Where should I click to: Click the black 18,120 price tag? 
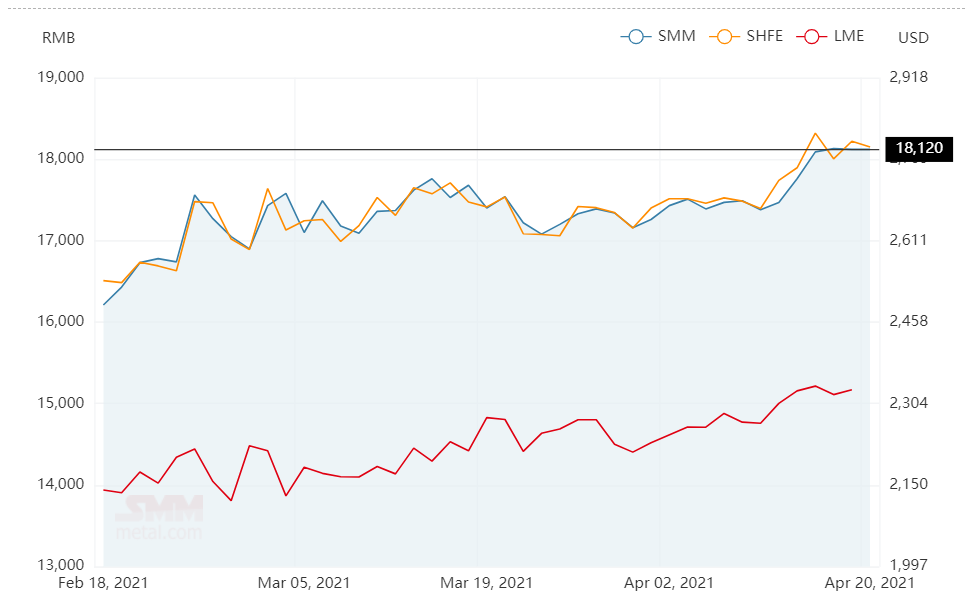click(919, 150)
